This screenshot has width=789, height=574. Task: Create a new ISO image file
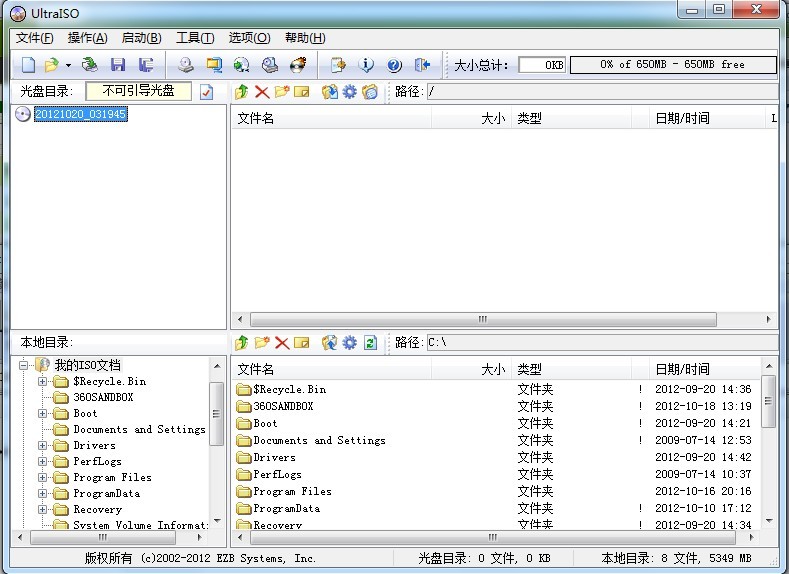point(28,65)
